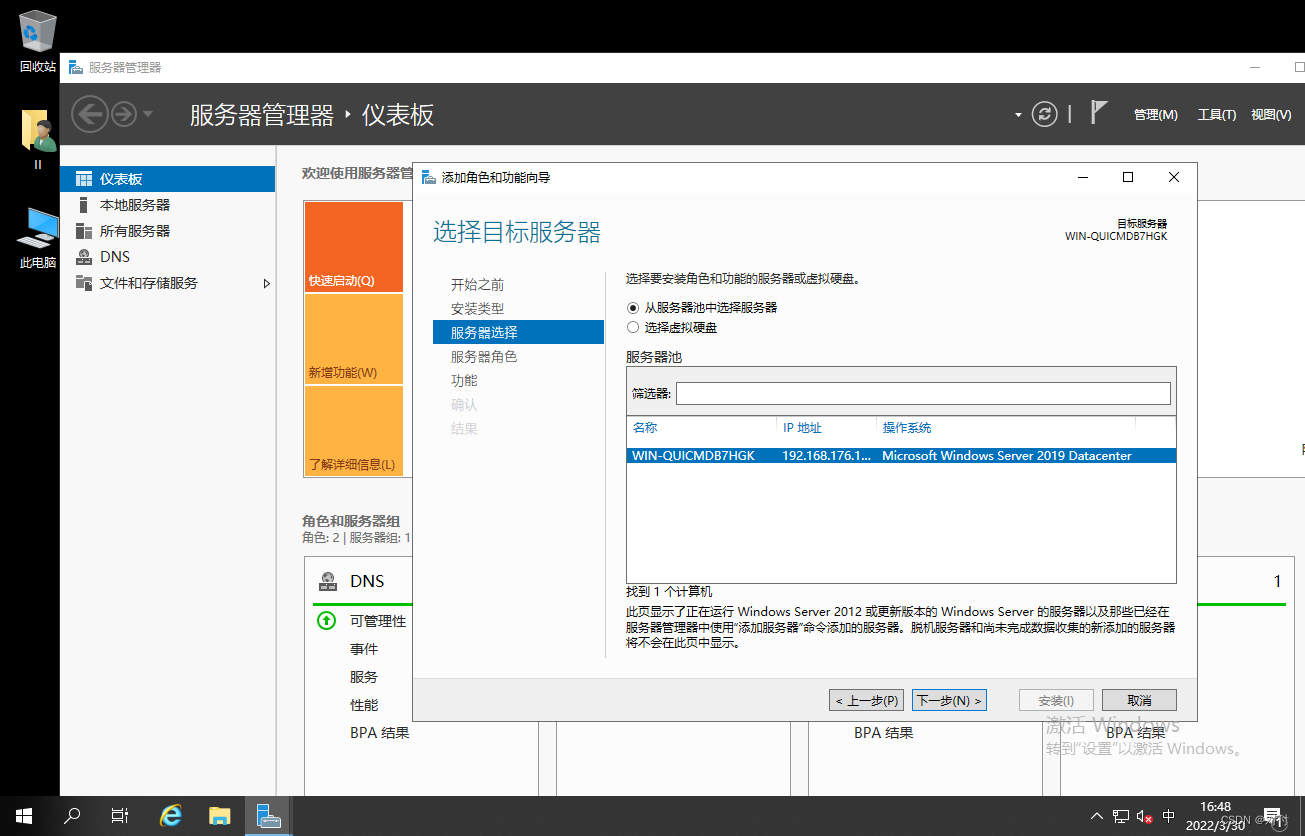Open the 管理(M) menu

click(x=1155, y=114)
